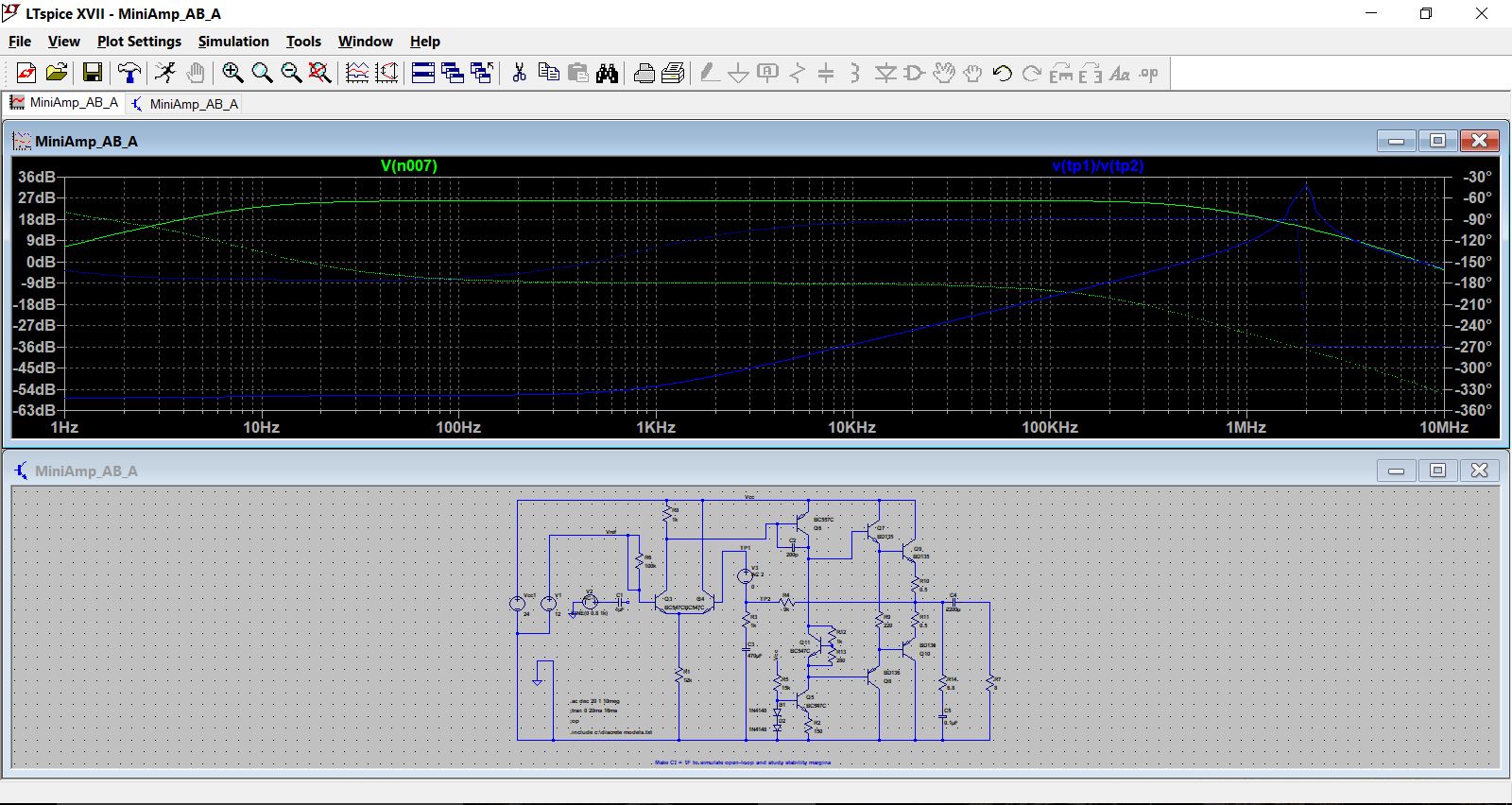Viewport: 1512px width, 805px height.
Task: Select the Ground symbol tool
Action: [x=739, y=73]
